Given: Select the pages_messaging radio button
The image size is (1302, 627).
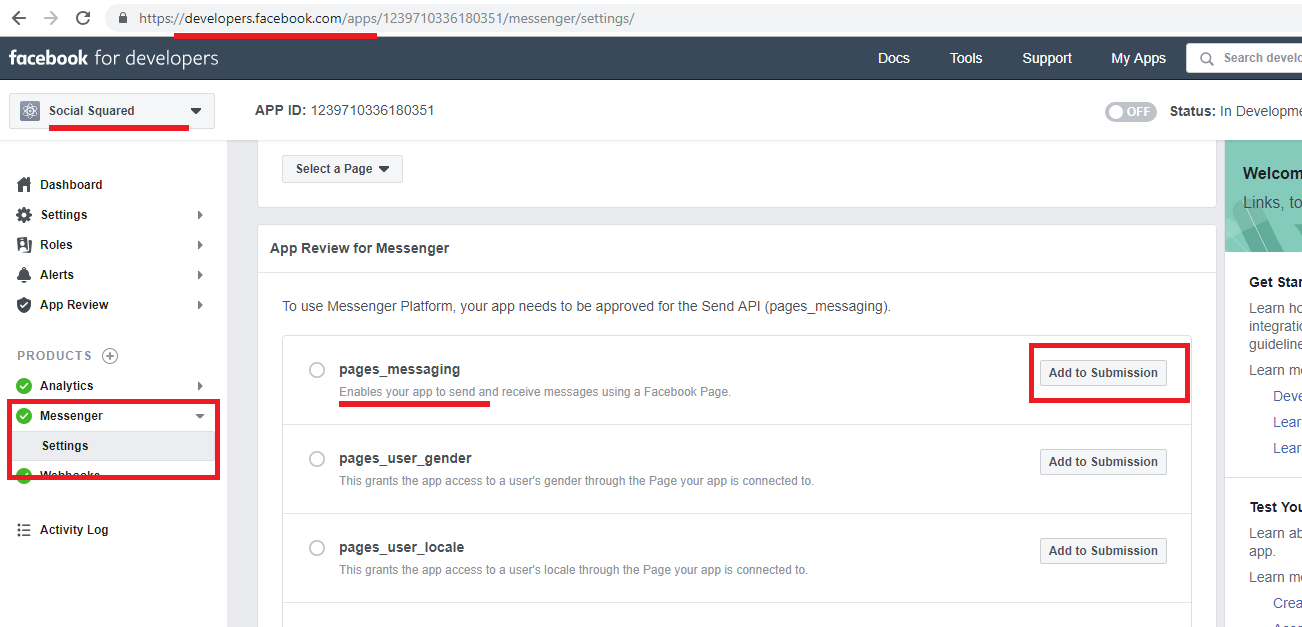Looking at the screenshot, I should coord(317,370).
